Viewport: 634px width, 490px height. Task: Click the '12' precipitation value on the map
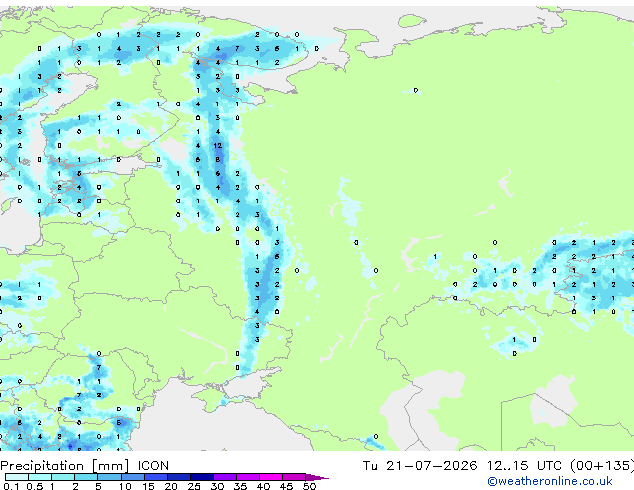[x=218, y=146]
